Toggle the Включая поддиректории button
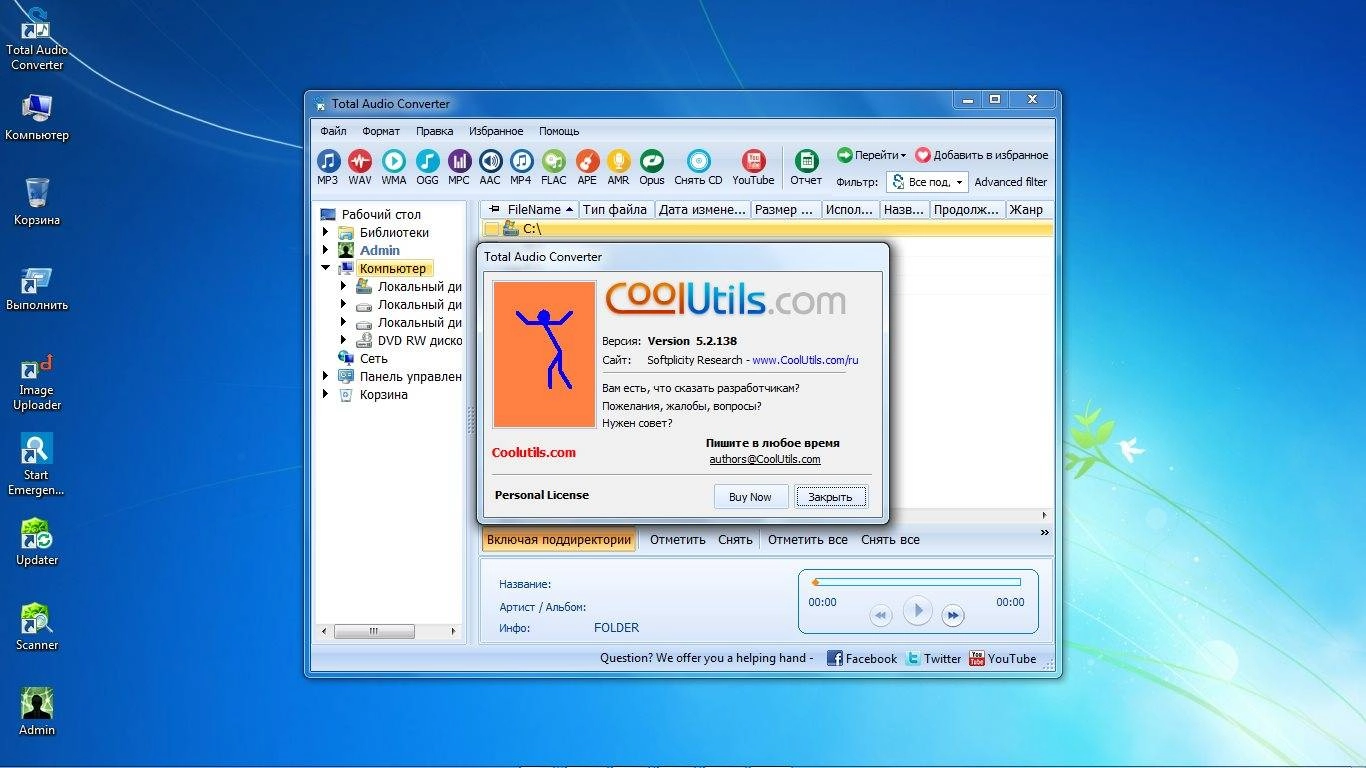Screen dimensions: 1366x768 (559, 539)
